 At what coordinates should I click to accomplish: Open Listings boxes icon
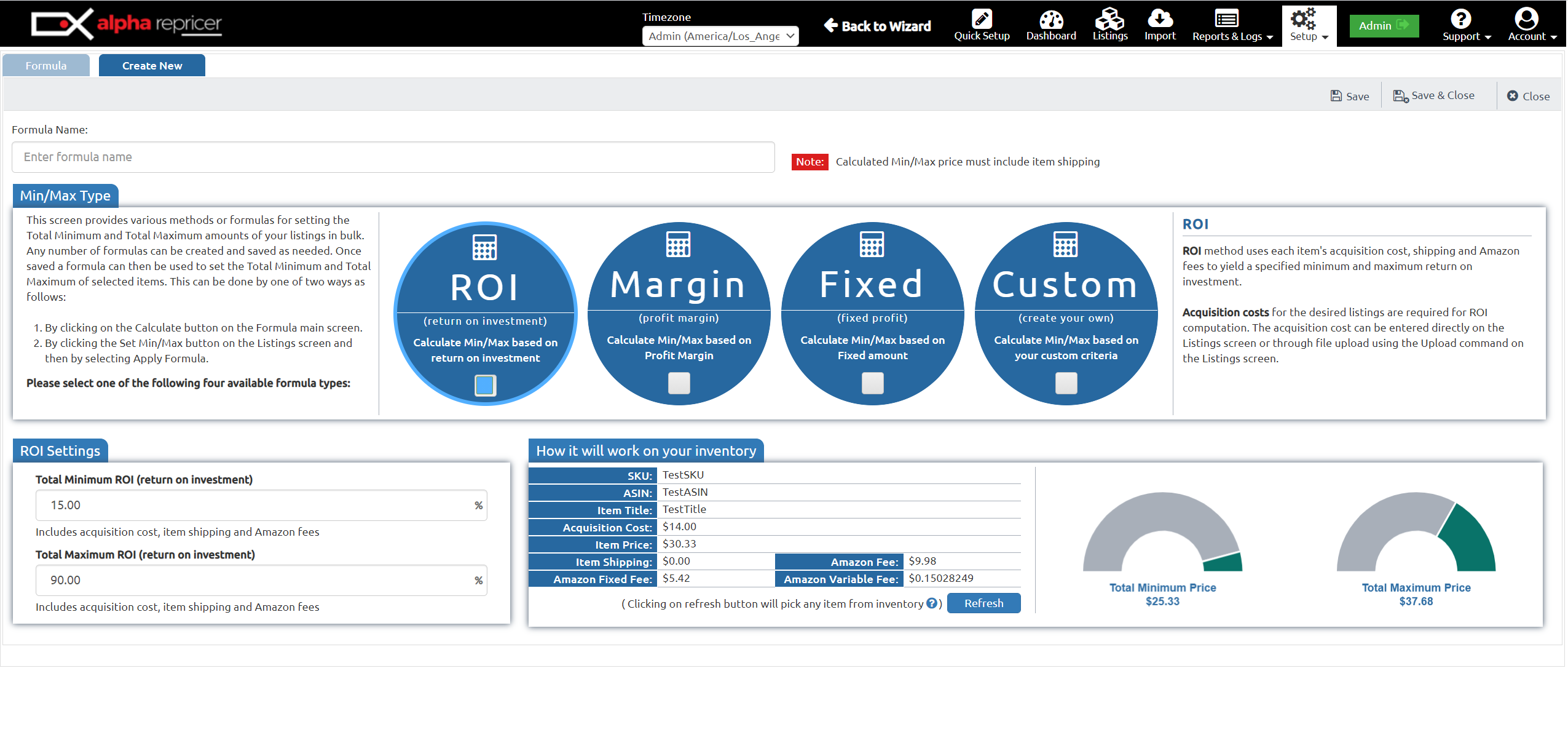coord(1109,19)
